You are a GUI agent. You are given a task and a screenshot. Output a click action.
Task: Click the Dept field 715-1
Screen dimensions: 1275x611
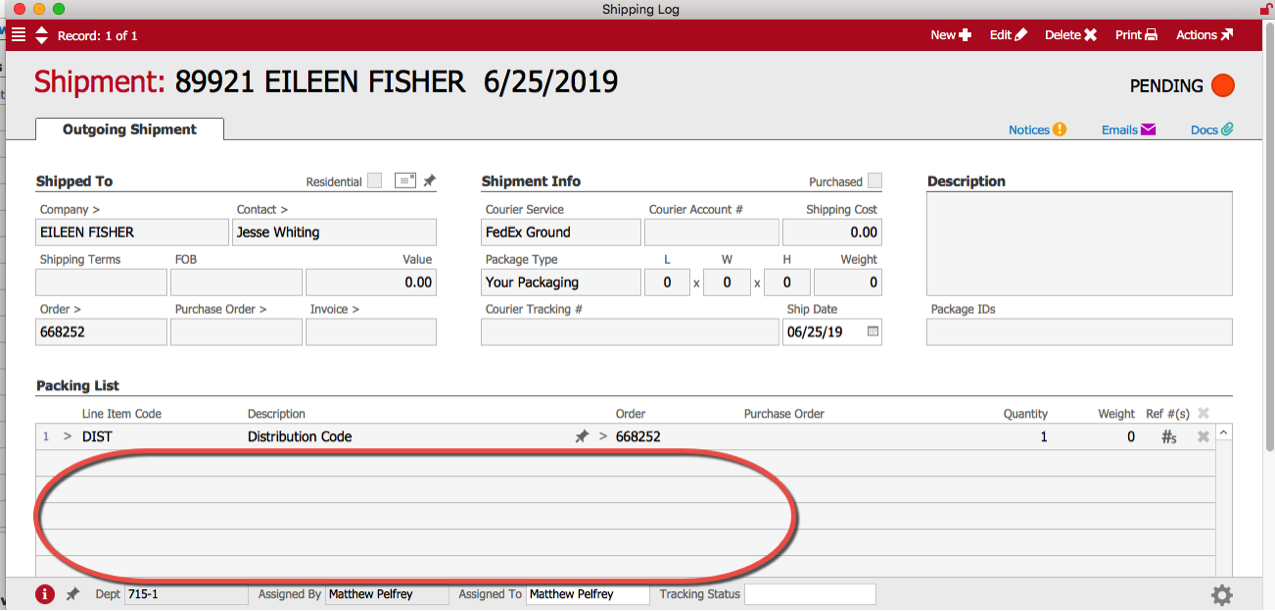[x=186, y=594]
